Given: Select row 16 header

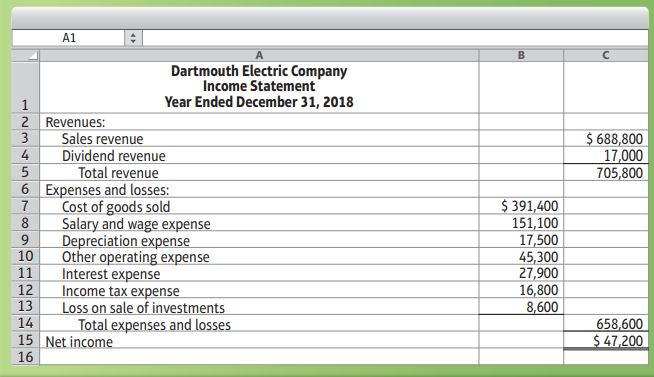Looking at the screenshot, I should tap(25, 357).
